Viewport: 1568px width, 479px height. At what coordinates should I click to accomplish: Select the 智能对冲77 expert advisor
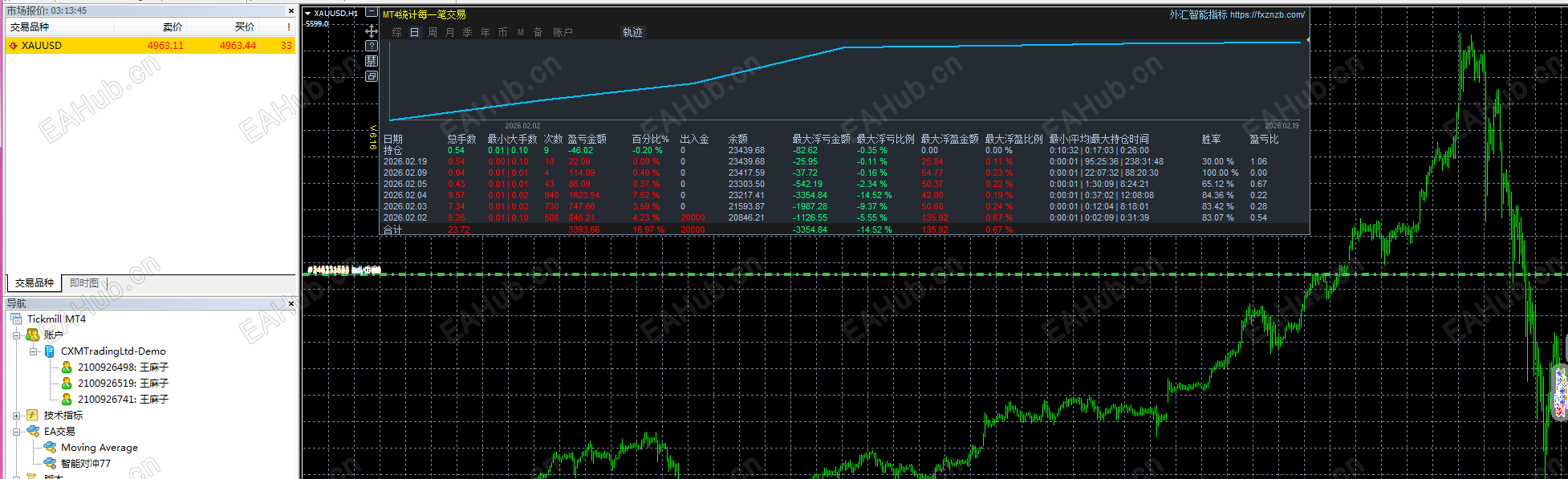(86, 464)
